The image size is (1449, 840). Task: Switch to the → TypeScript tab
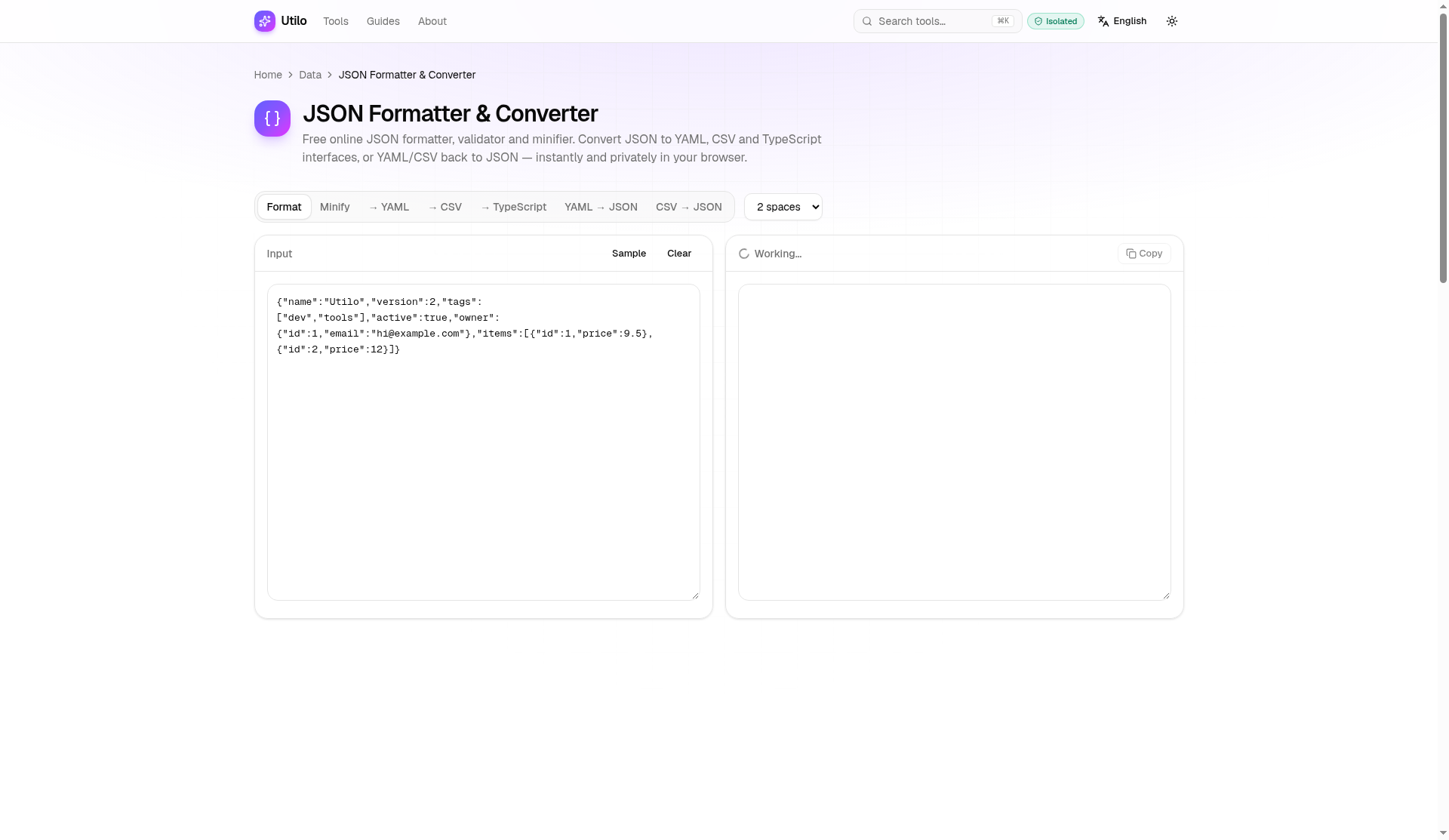[x=513, y=207]
